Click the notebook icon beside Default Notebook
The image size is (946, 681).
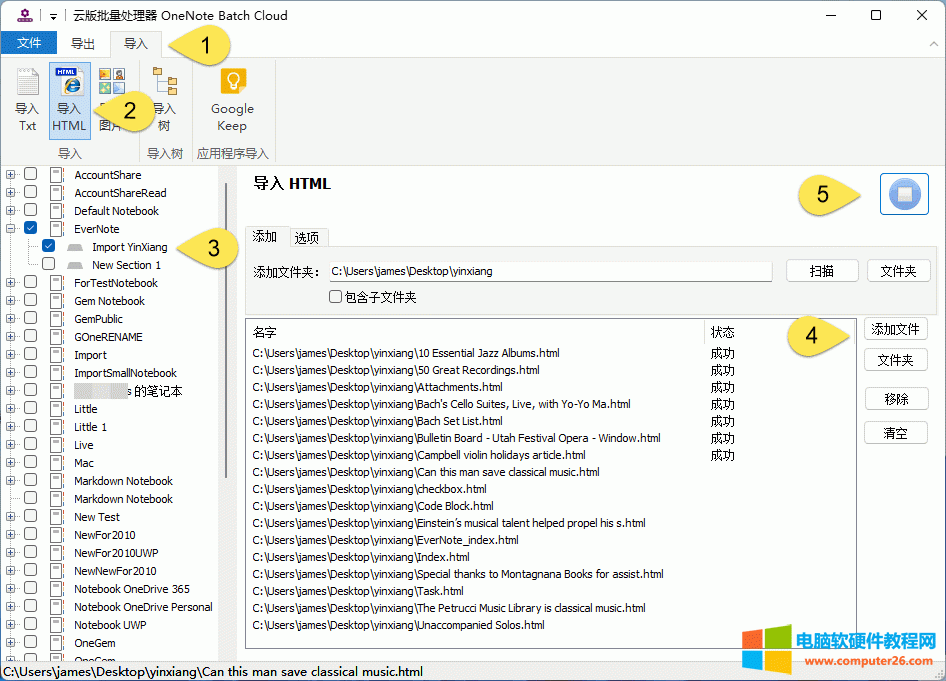point(56,210)
